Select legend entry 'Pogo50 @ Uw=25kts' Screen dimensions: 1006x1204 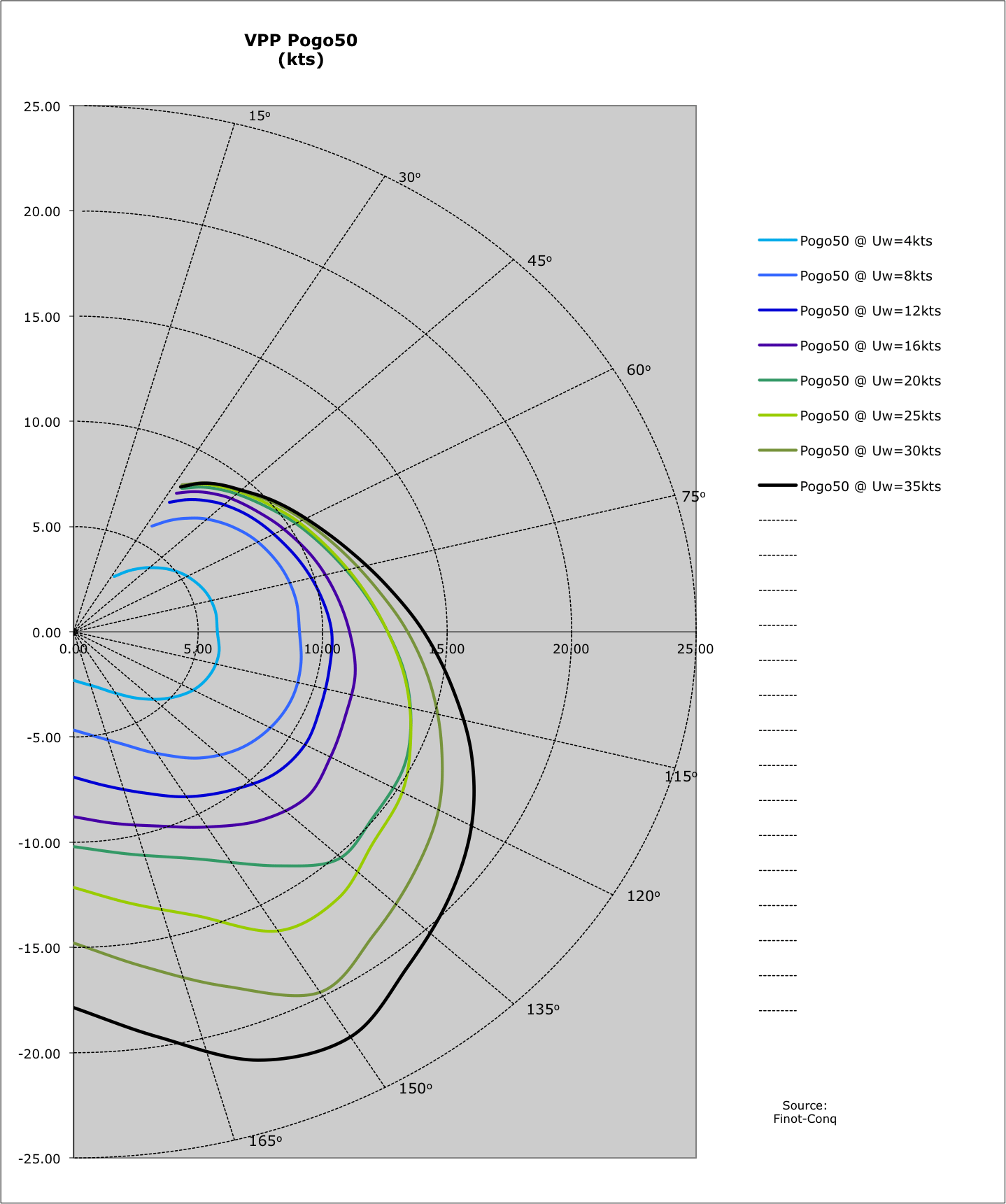pos(850,416)
